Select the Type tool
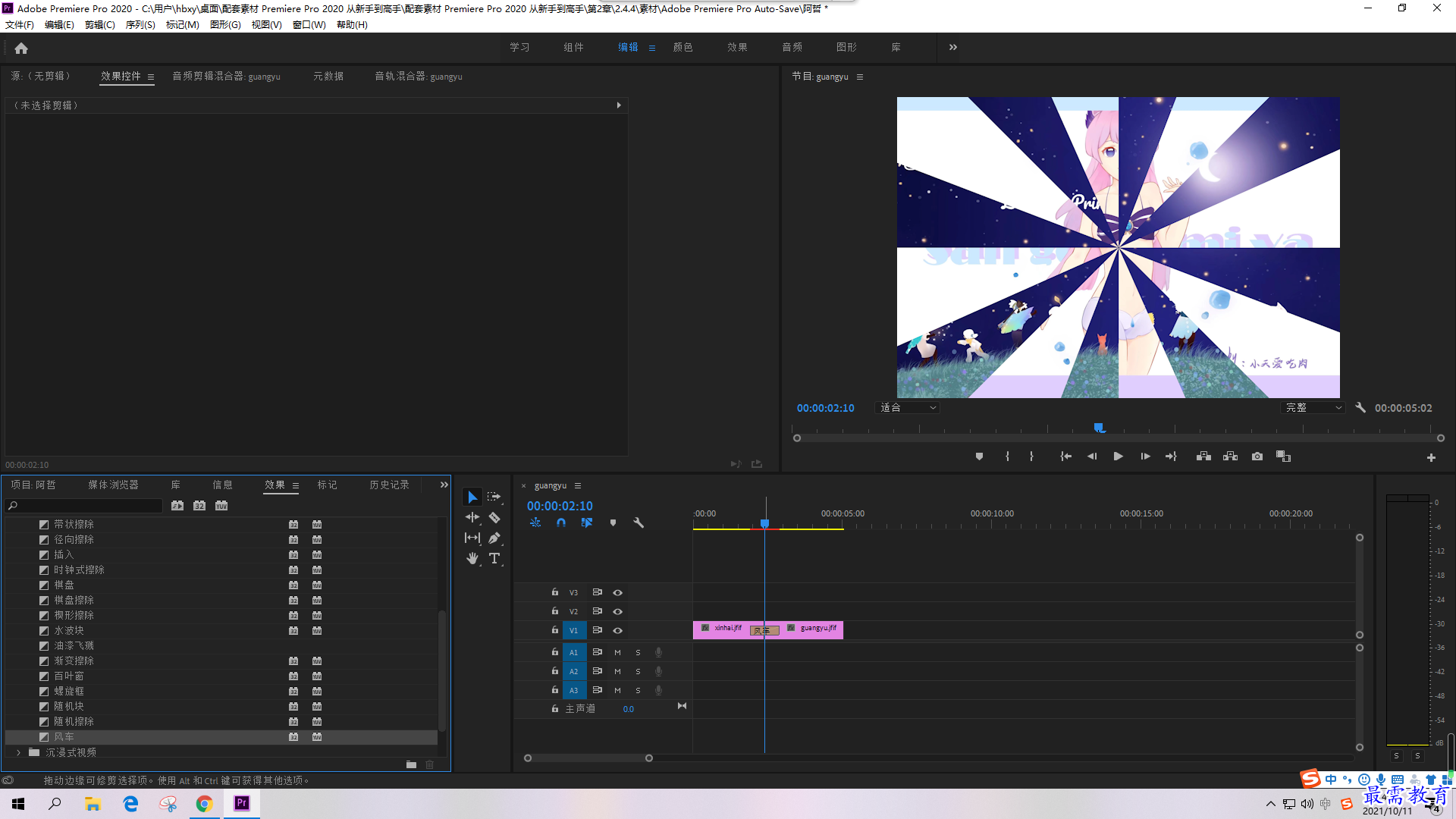The width and height of the screenshot is (1456, 819). pyautogui.click(x=494, y=558)
